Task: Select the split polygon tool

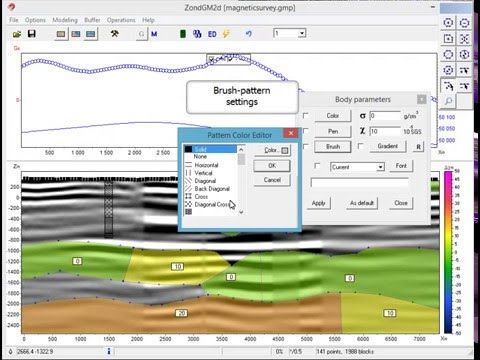Action: (464, 54)
